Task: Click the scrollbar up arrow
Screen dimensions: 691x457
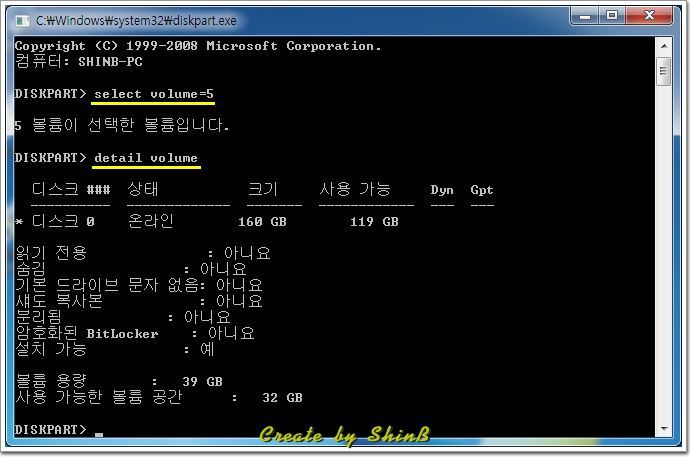Action: (x=664, y=46)
